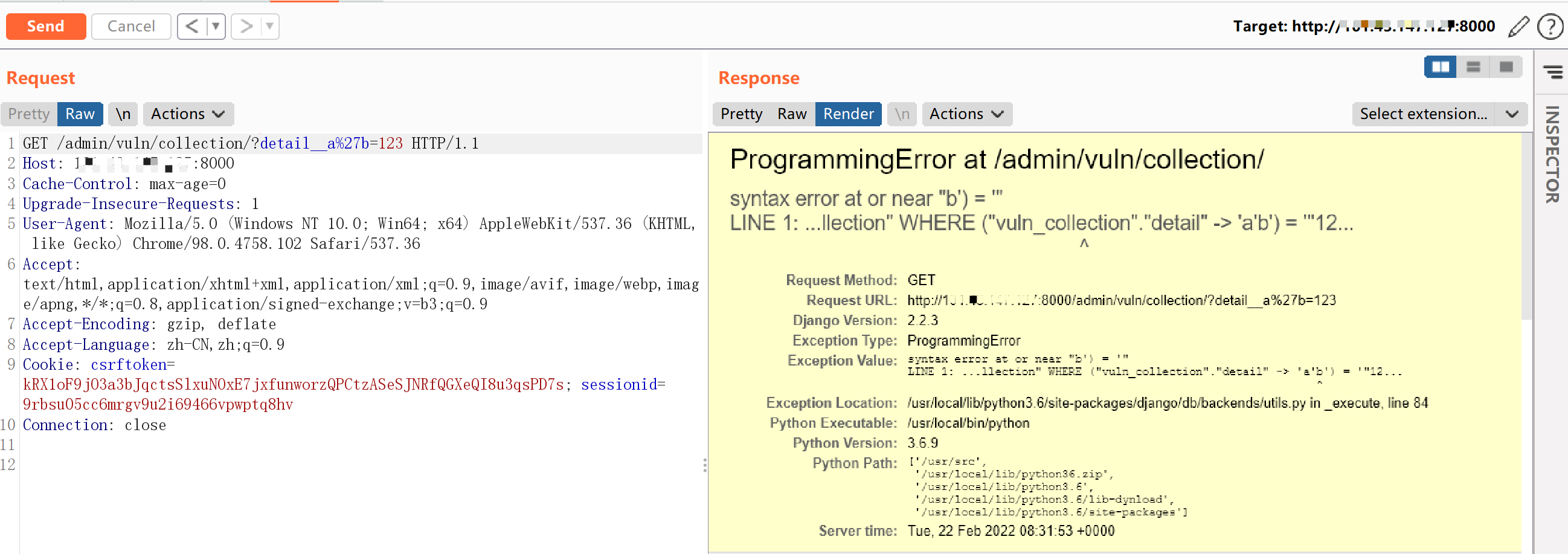This screenshot has height=554, width=1568.
Task: Open the Select extension dropdown
Action: 1436,114
